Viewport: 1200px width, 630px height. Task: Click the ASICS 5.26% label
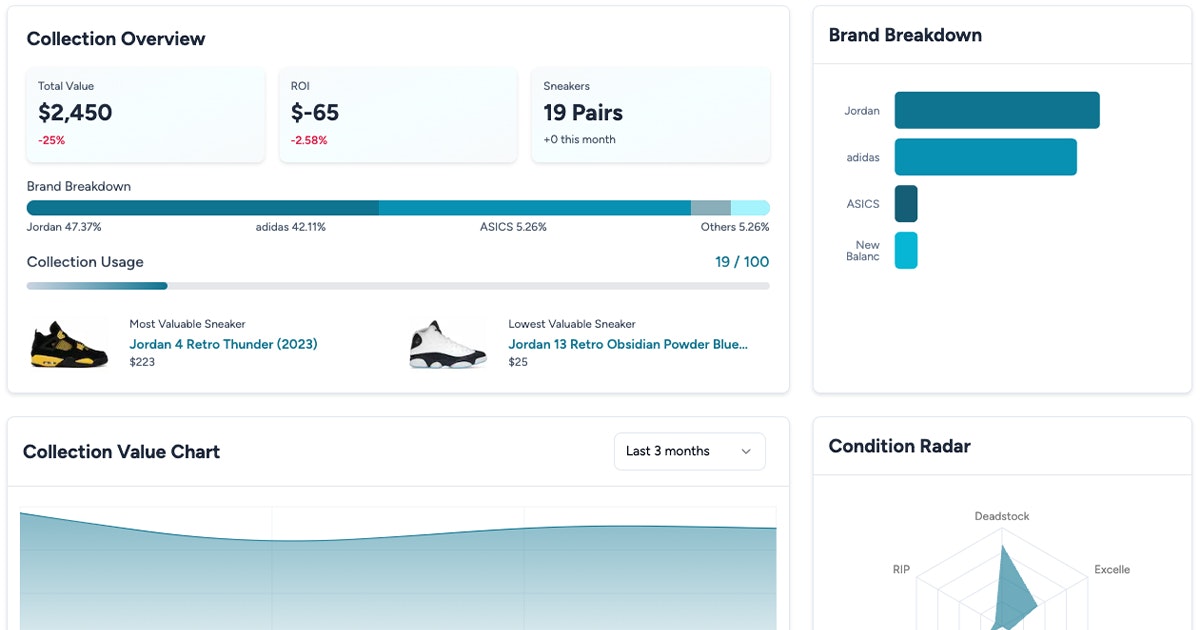coord(513,227)
